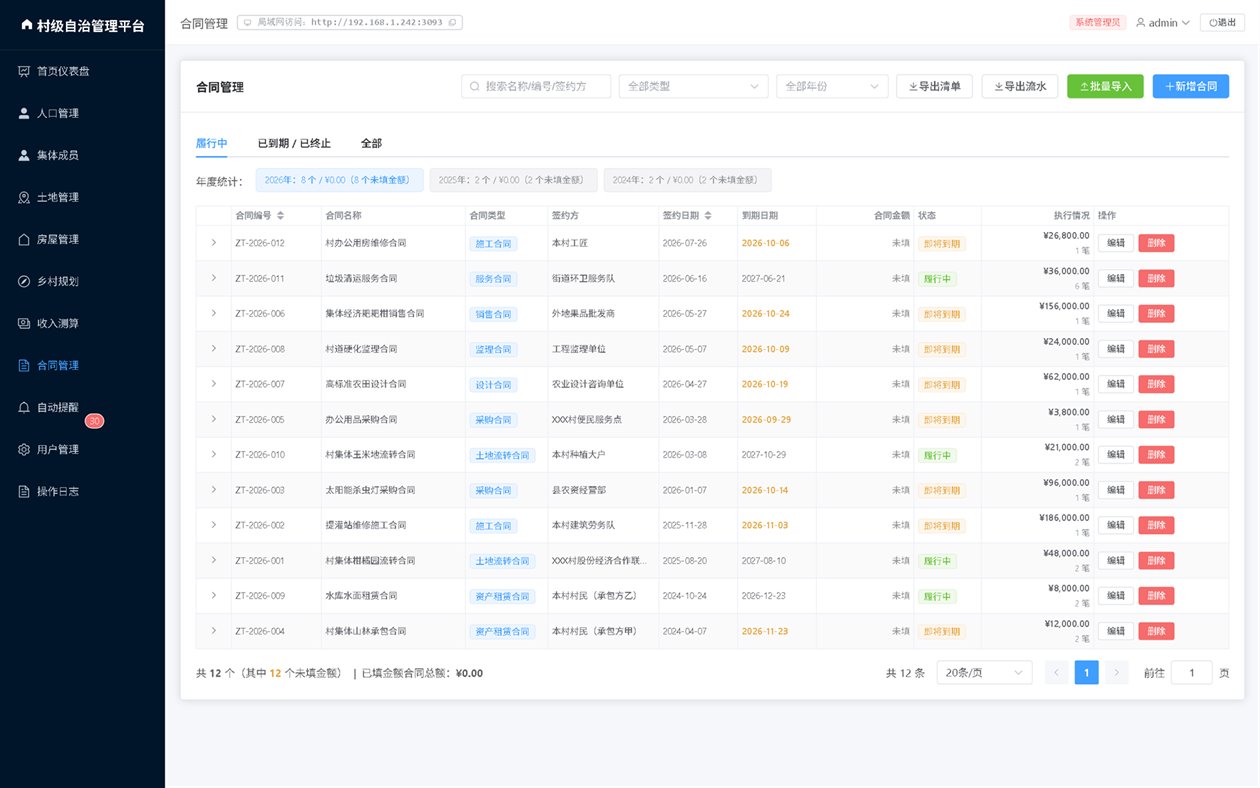Viewport: 1260px width, 788px height.
Task: Open the 20条/页 page size dropdown
Action: point(984,673)
